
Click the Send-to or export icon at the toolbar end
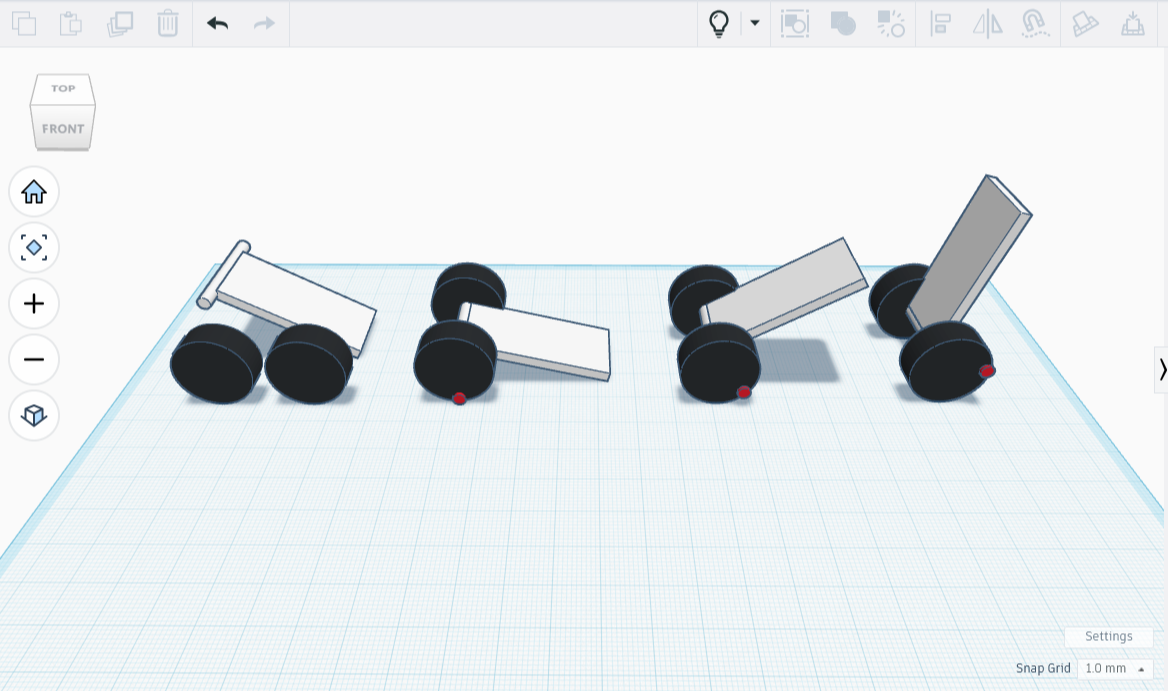[1133, 23]
